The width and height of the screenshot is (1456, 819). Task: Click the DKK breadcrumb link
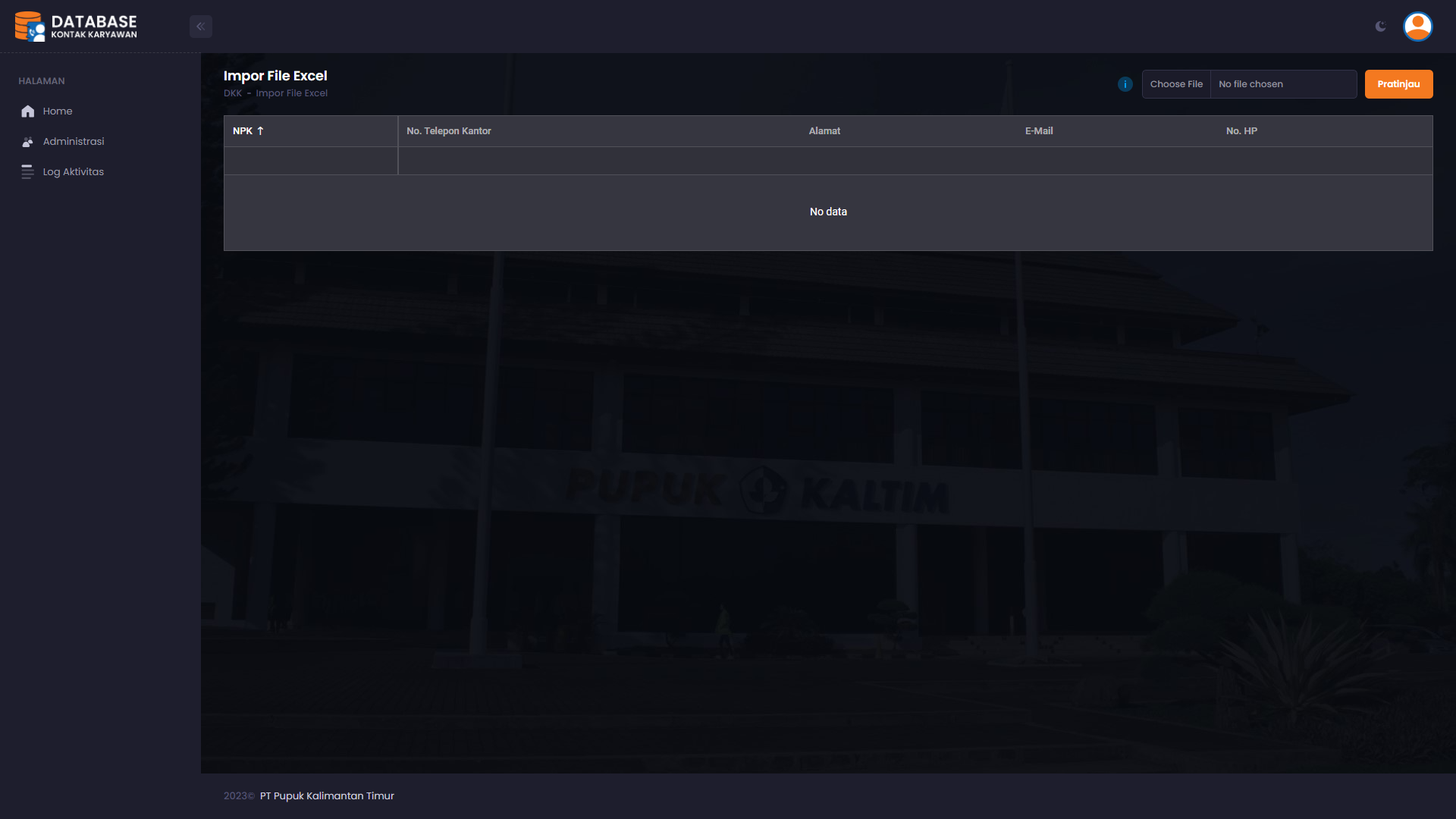233,93
